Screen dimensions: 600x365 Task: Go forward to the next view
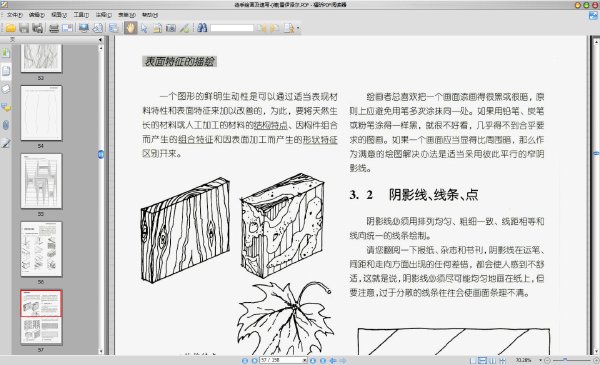[x=343, y=360]
